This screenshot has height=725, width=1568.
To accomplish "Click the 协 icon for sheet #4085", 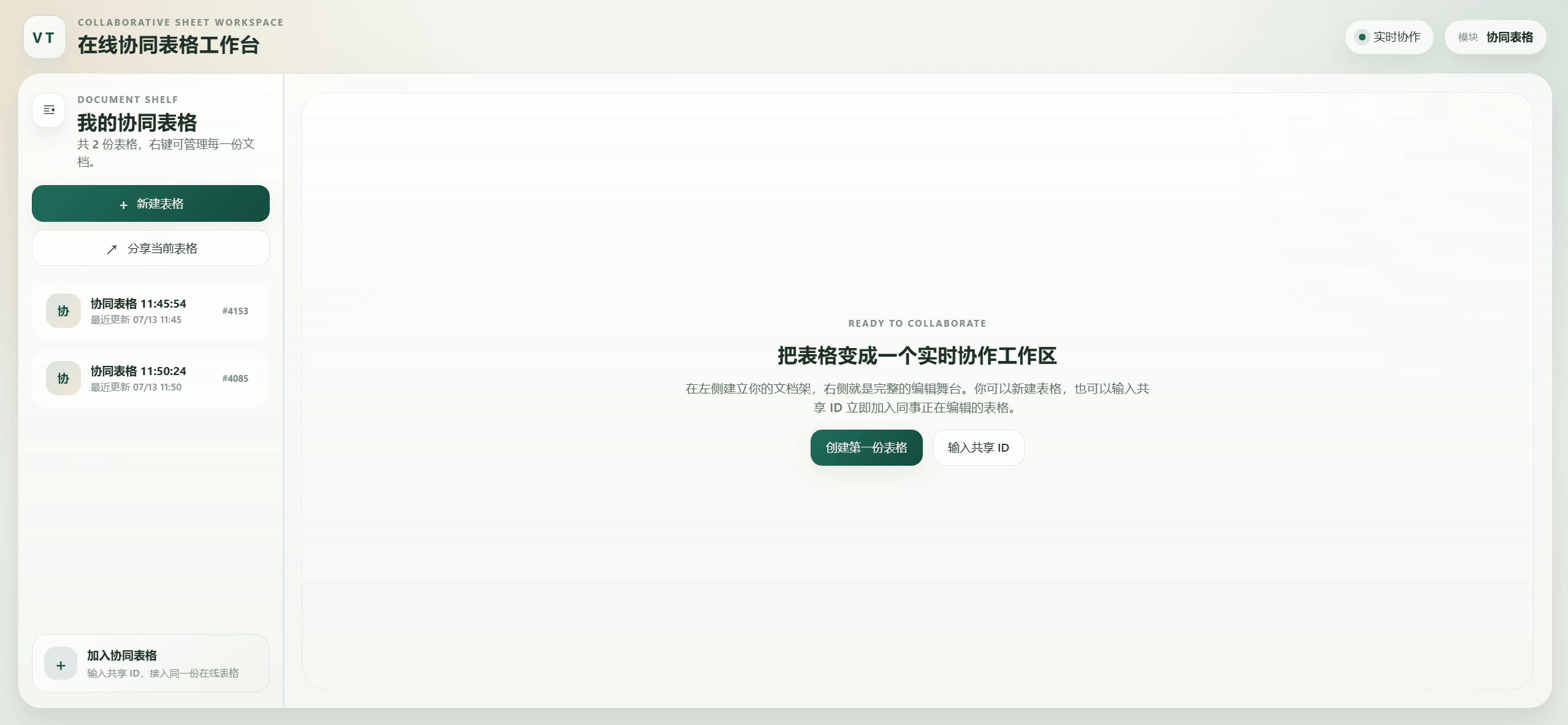I will click(x=63, y=378).
